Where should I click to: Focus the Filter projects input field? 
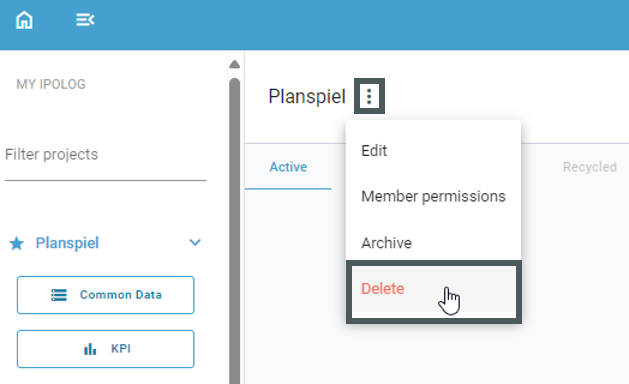point(106,154)
